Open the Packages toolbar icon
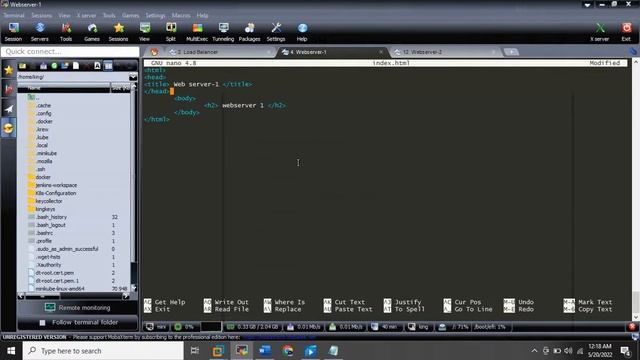Image resolution: width=640 pixels, height=360 pixels. tap(249, 32)
